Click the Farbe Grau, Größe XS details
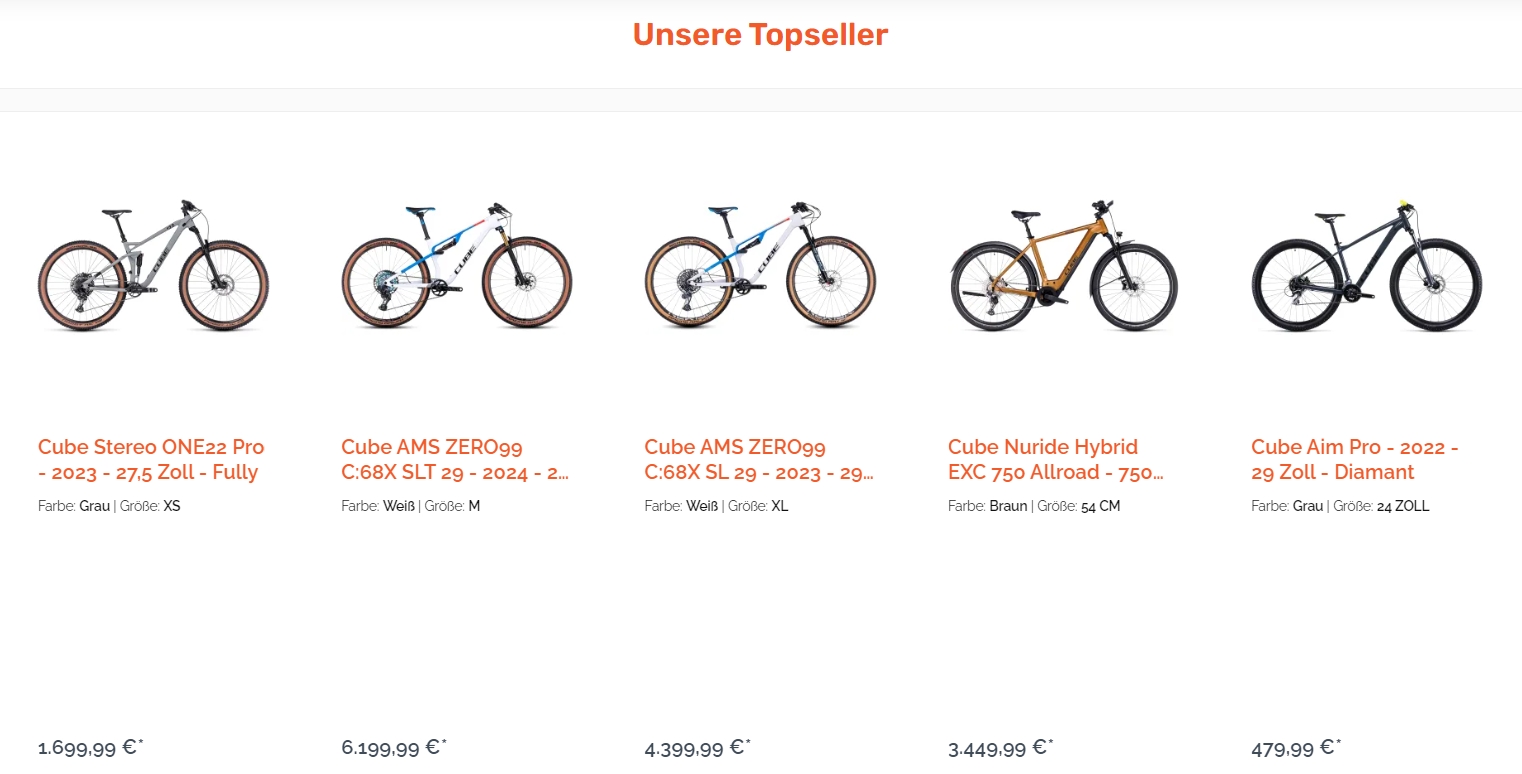Screen dimensions: 1522x774 pyautogui.click(x=109, y=506)
